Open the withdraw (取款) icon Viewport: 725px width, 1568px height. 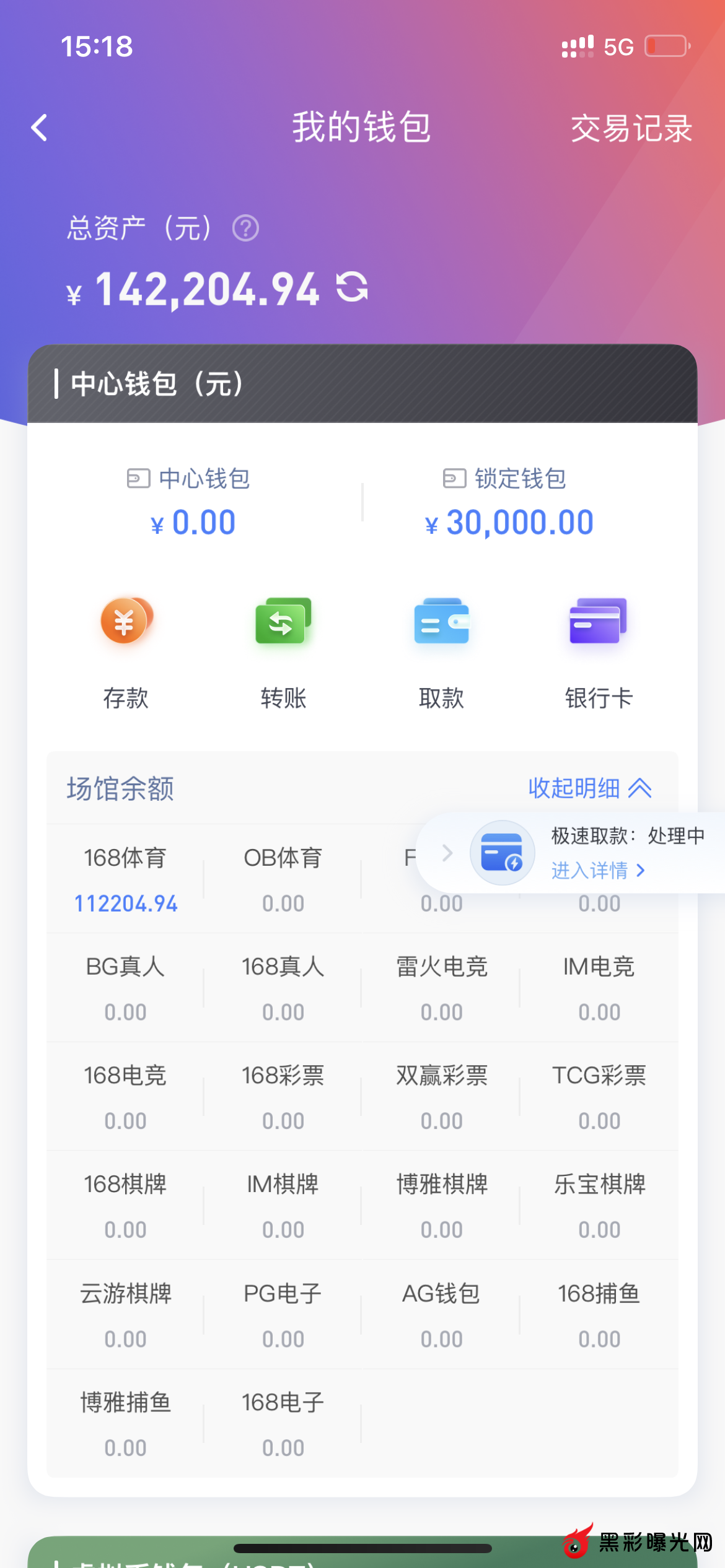(x=441, y=622)
